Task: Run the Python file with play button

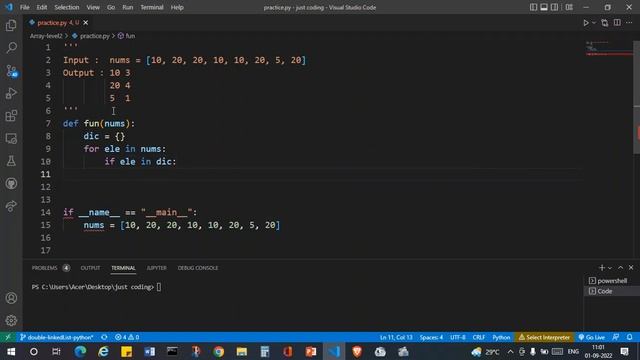Action: [x=586, y=23]
